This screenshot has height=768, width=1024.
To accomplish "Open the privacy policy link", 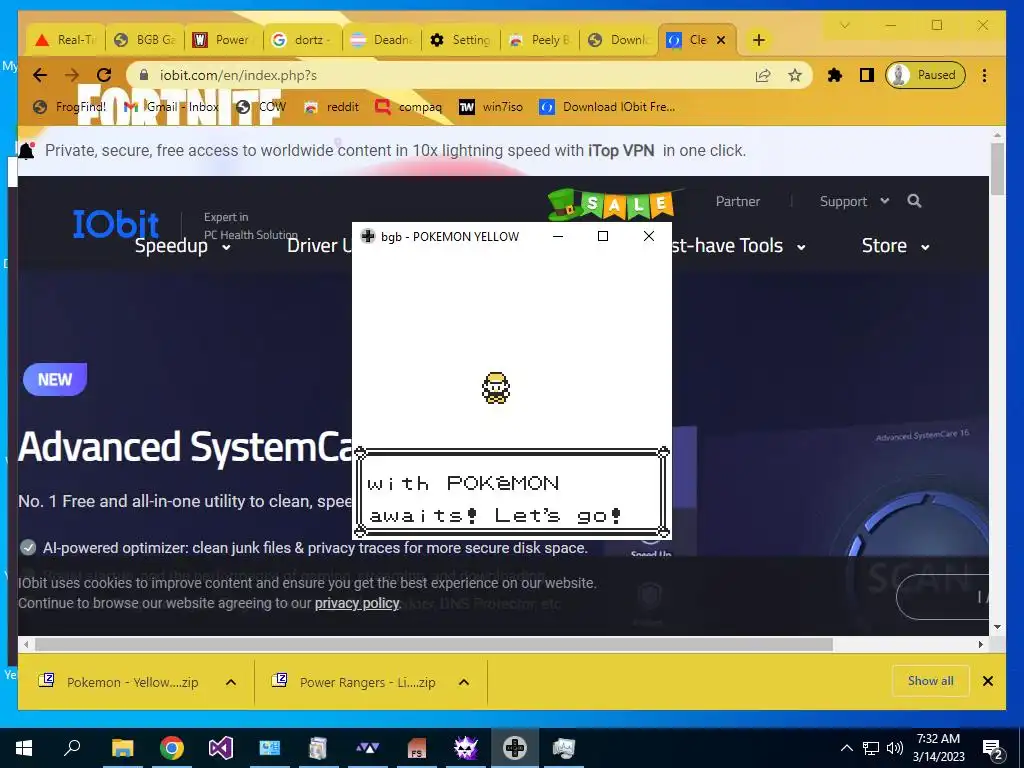I will click(357, 603).
